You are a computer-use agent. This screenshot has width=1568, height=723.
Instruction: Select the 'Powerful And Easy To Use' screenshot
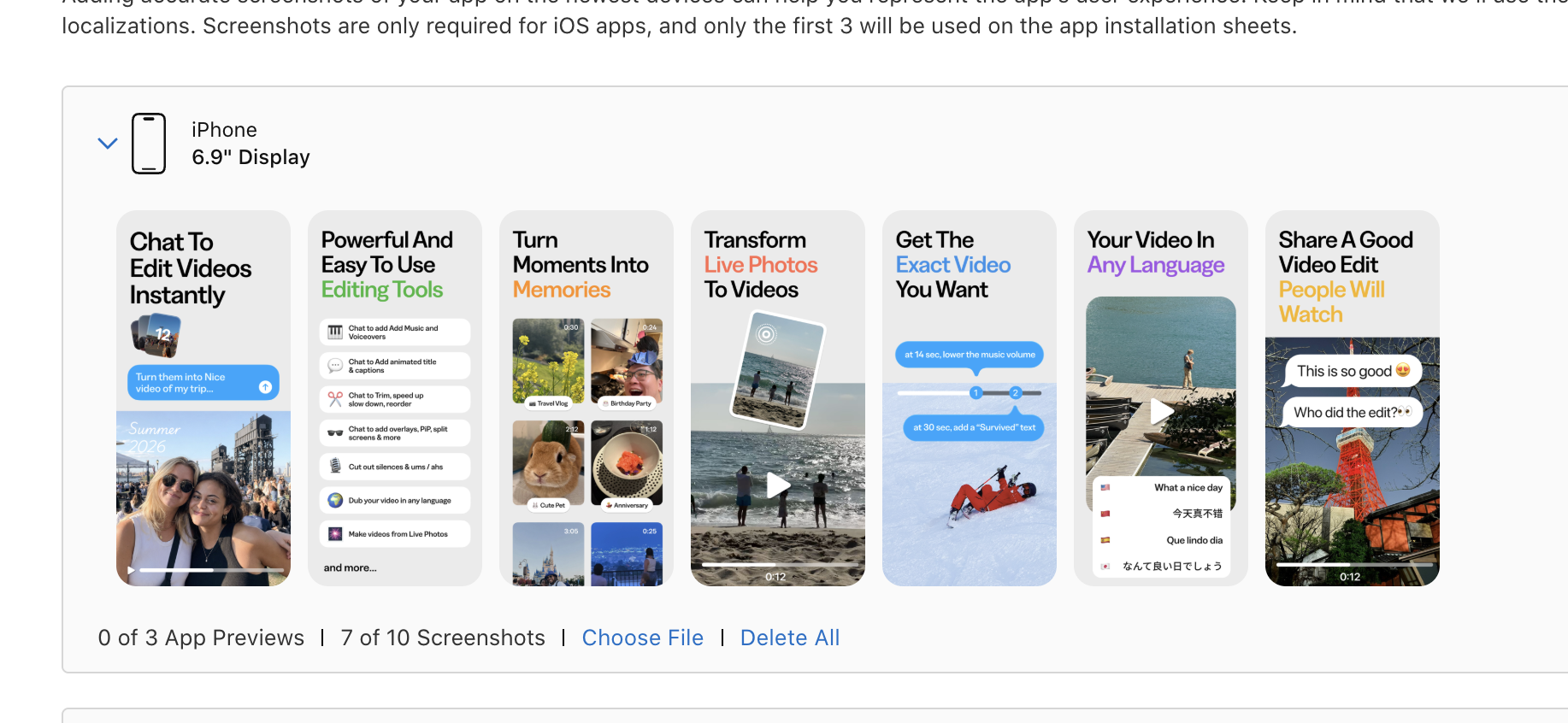pos(395,398)
